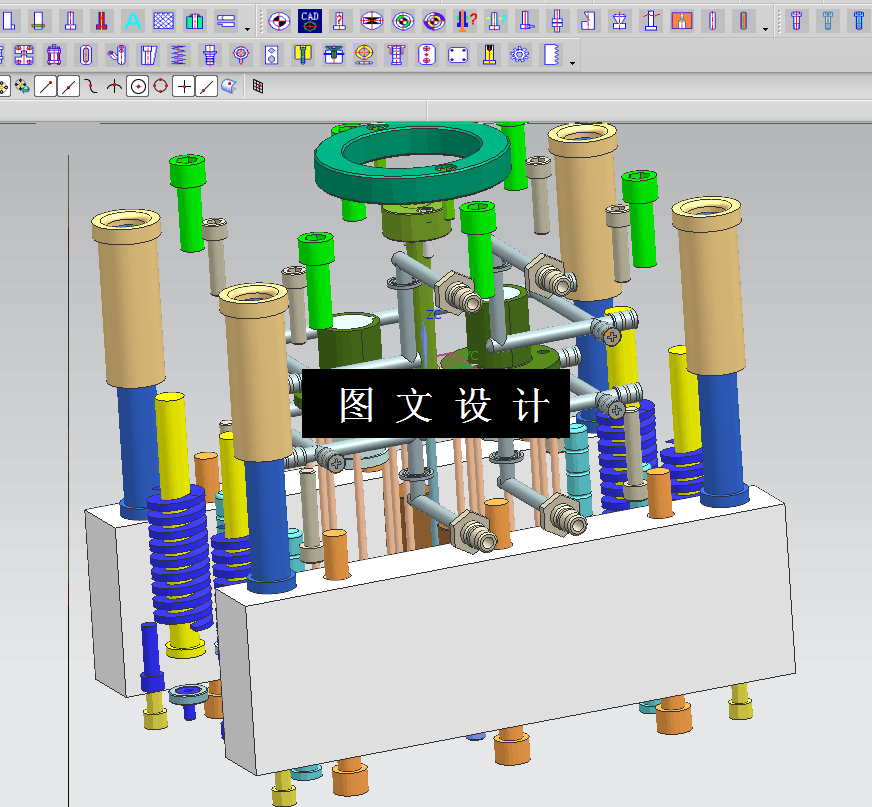Viewport: 872px width, 807px height.
Task: Click the blue screw icon after the toolbar grip
Action: [796, 21]
